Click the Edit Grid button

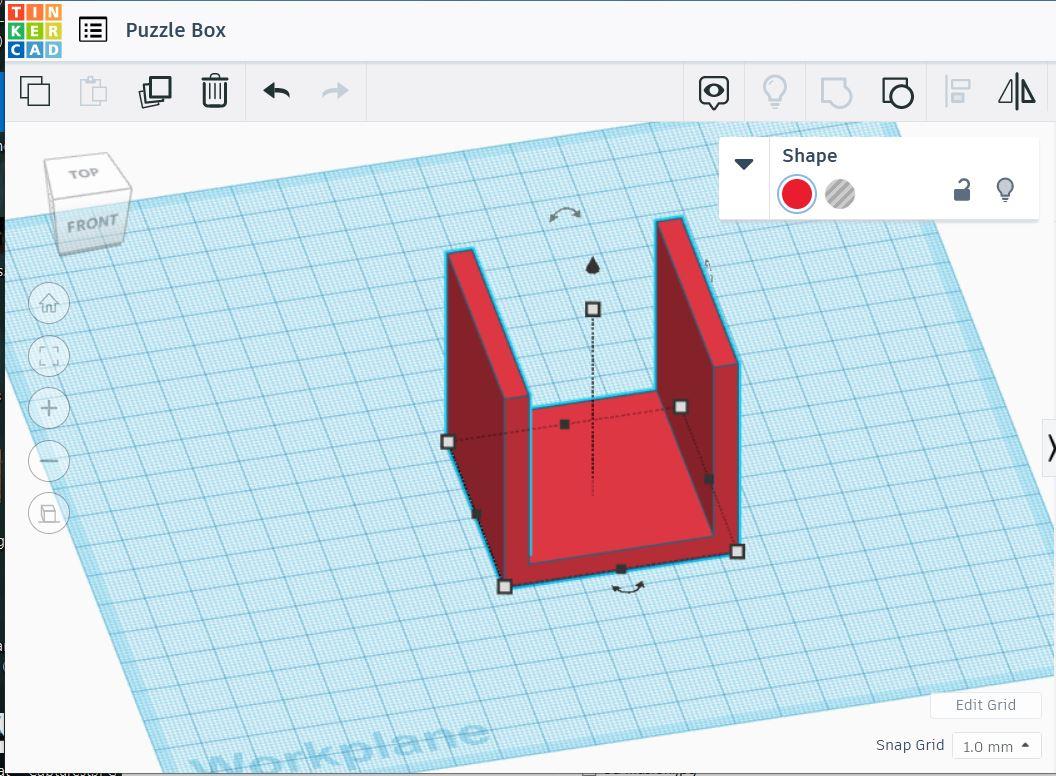[x=985, y=705]
